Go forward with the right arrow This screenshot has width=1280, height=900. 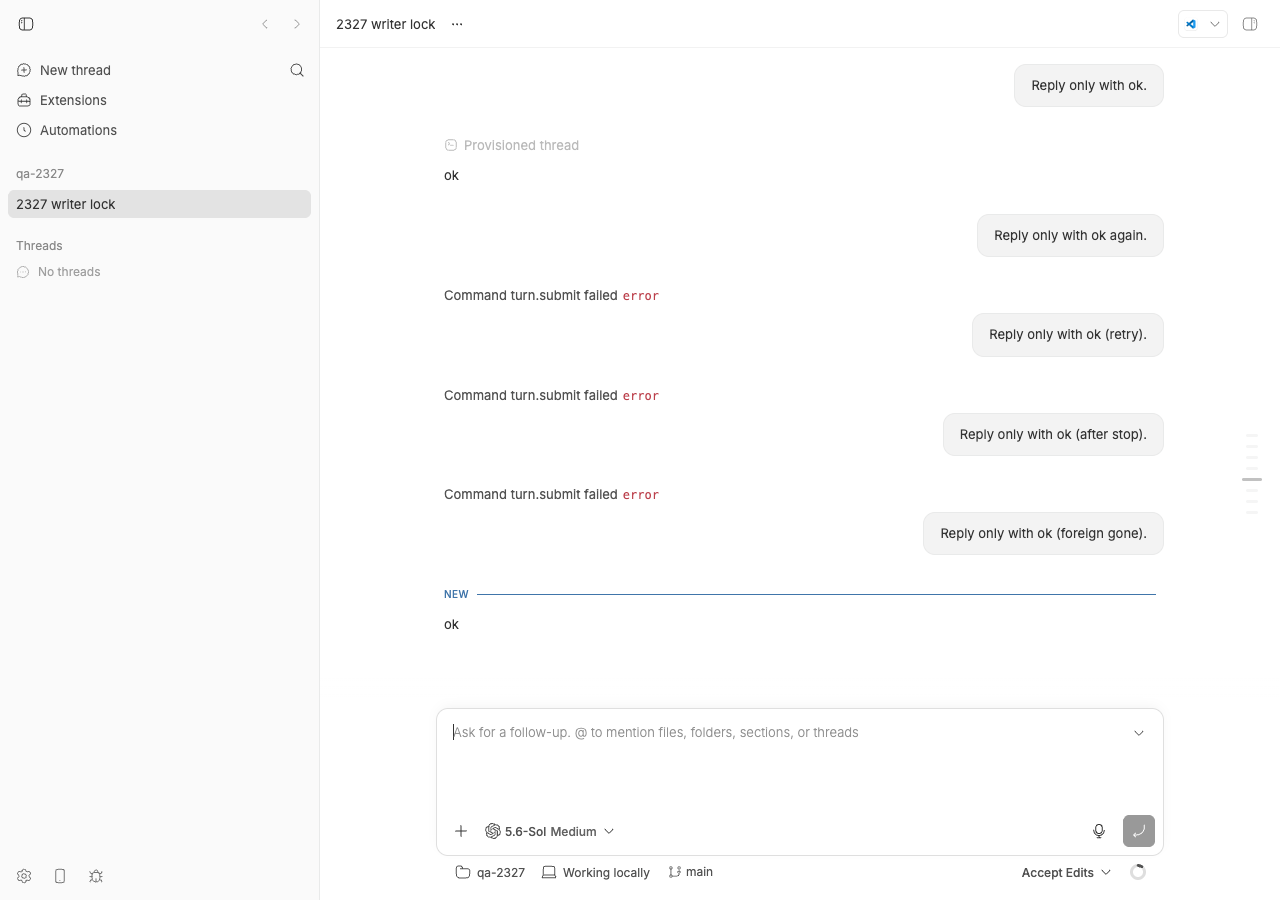297,24
